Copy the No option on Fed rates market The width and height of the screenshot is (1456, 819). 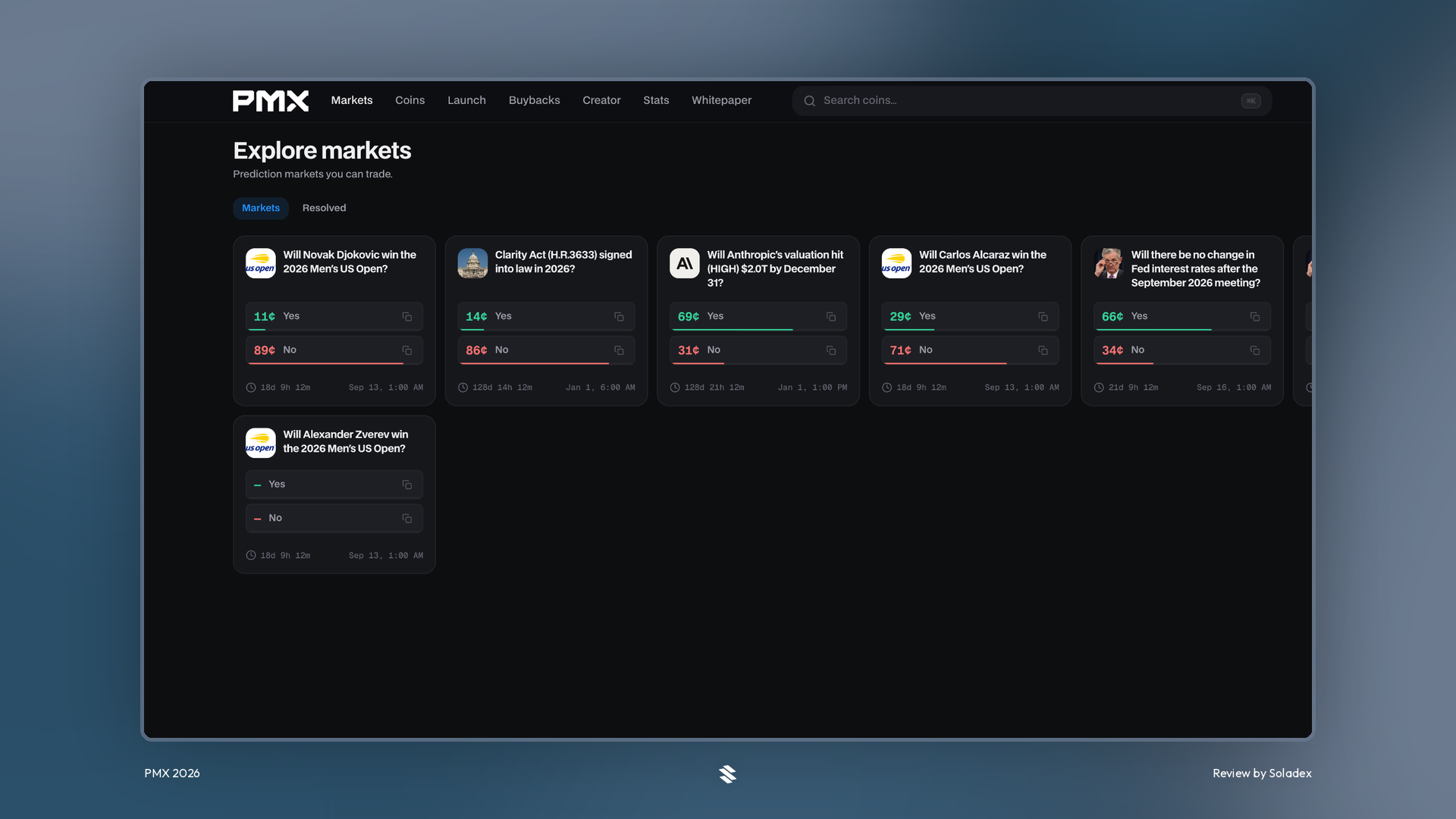(1255, 350)
